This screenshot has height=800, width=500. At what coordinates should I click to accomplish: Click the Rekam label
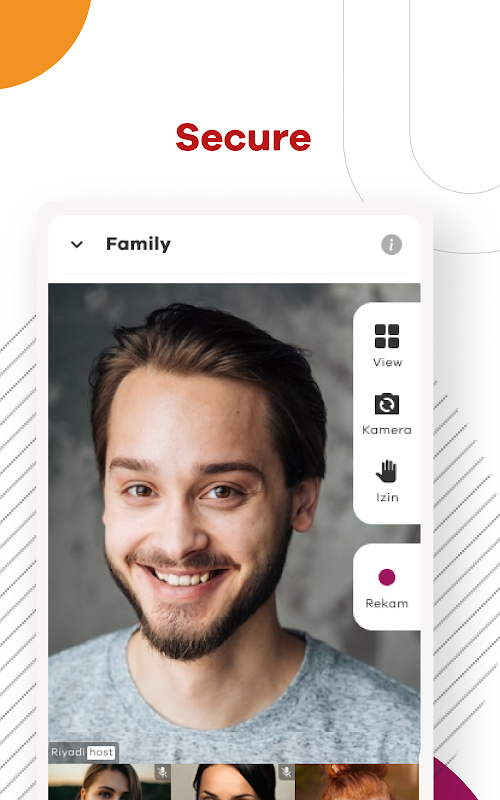(387, 604)
